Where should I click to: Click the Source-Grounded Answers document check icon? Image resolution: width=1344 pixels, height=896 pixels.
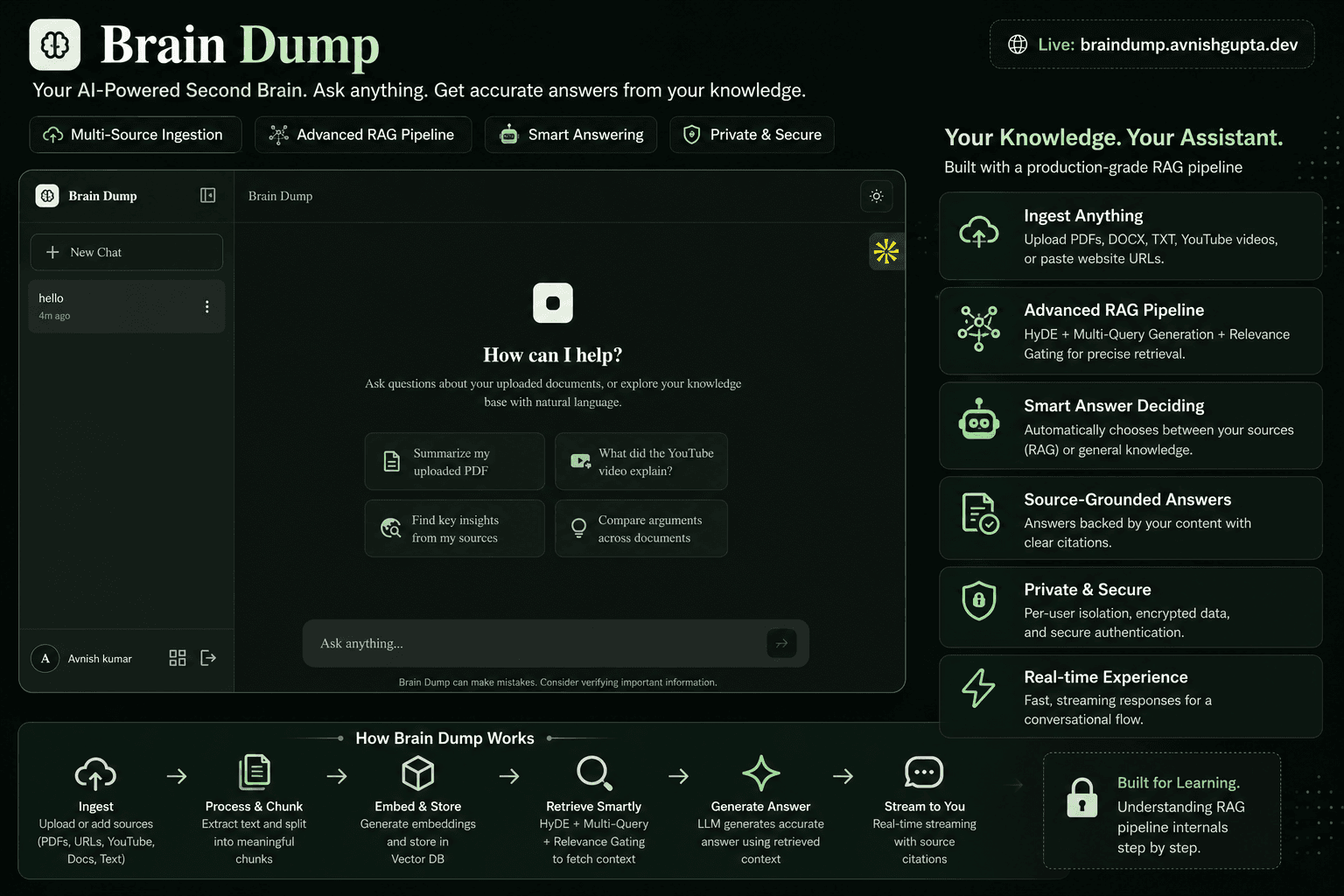(980, 513)
